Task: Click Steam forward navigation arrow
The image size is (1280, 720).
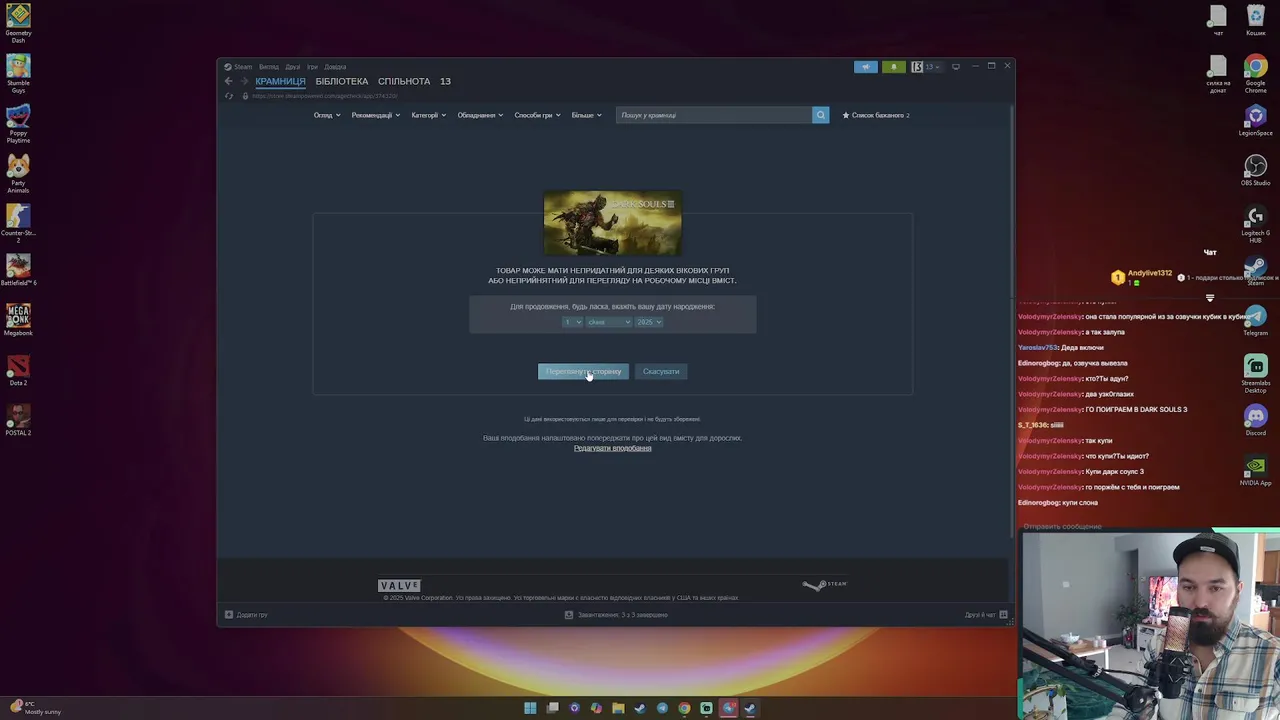Action: 244,81
